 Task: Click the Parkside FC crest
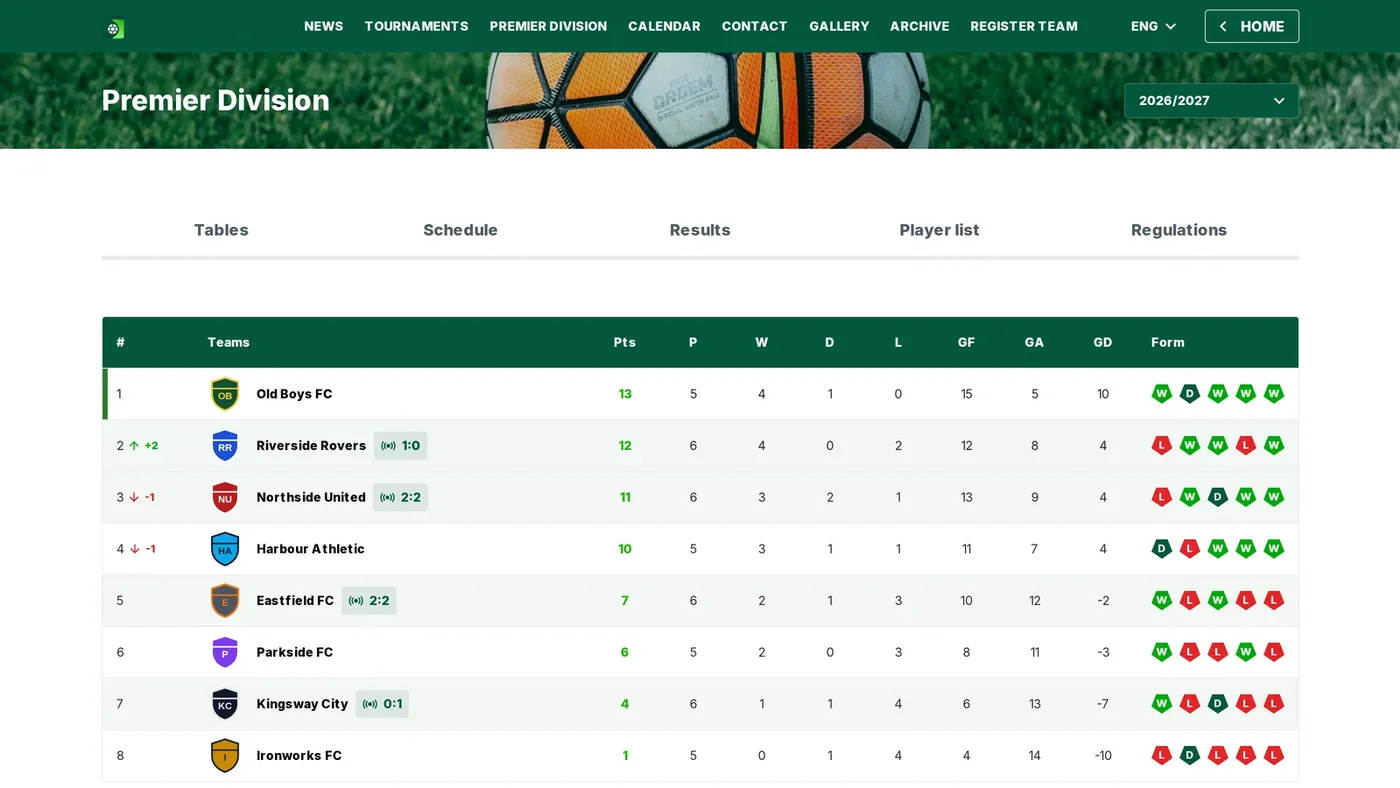(225, 653)
